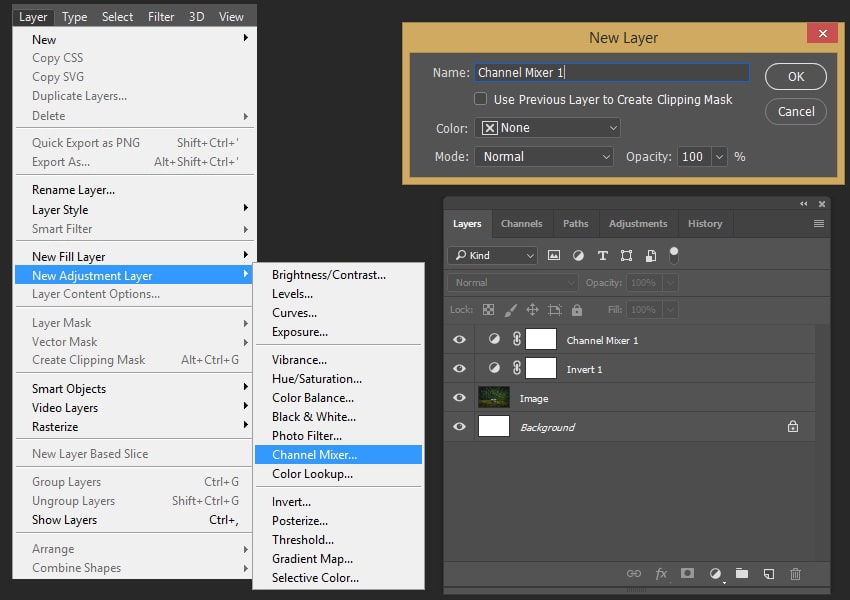Click the pixel layer filter icon

553,255
